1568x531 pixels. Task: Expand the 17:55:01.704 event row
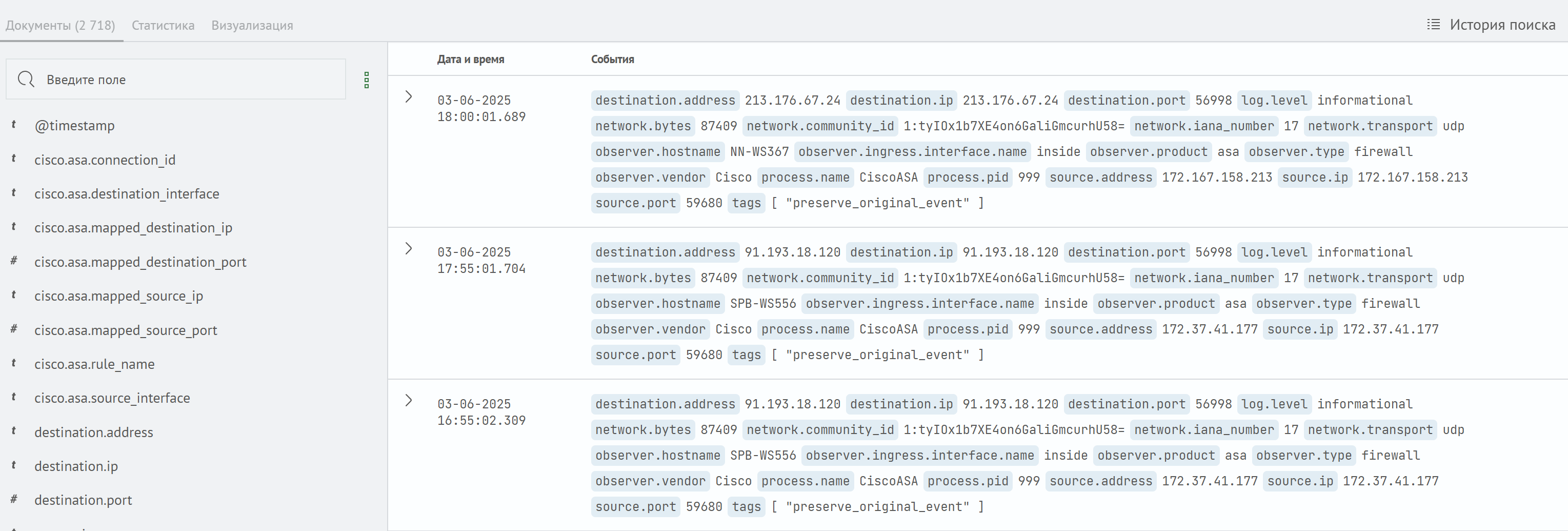coord(409,248)
